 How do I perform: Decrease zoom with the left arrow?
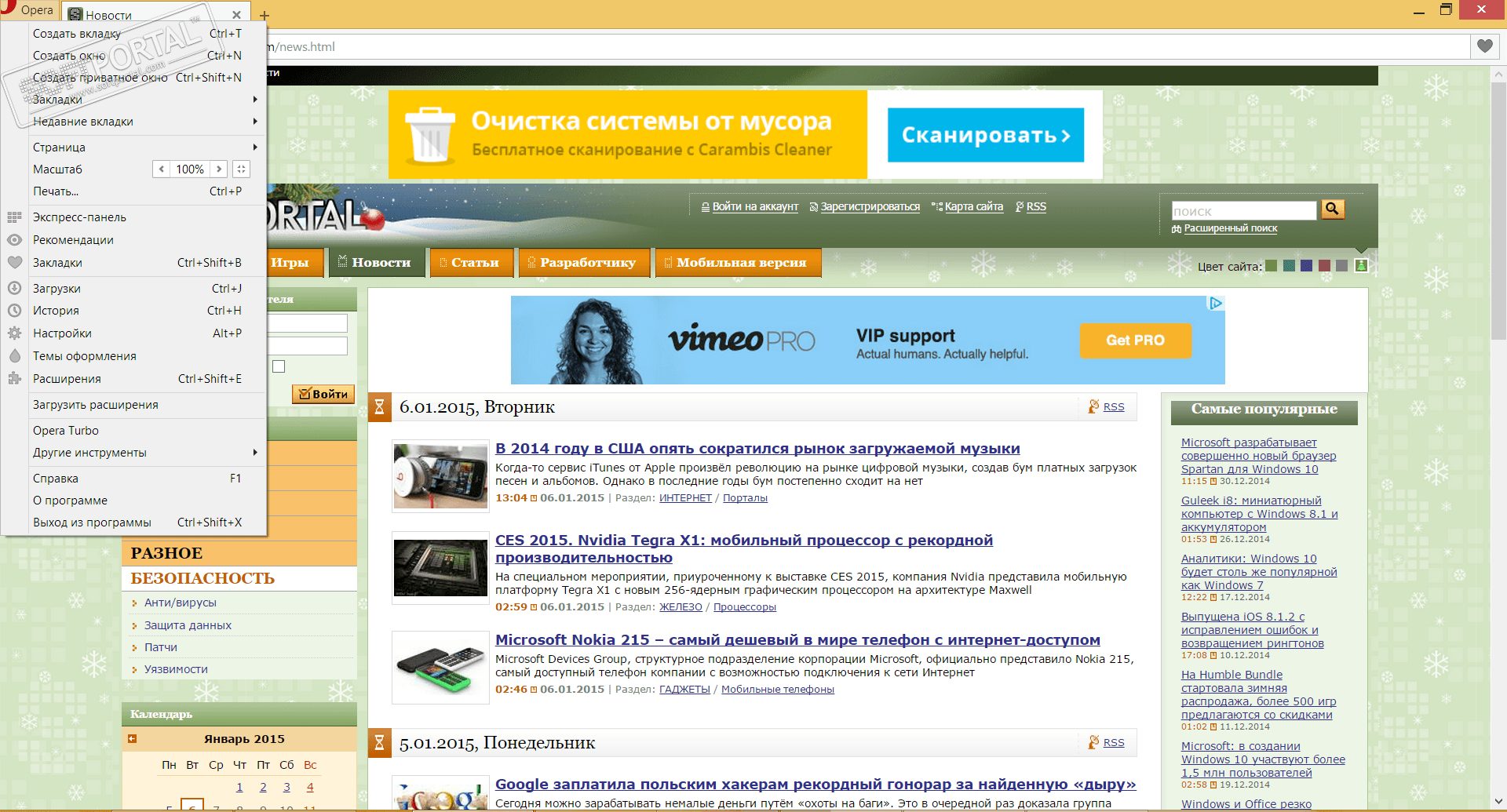point(162,169)
